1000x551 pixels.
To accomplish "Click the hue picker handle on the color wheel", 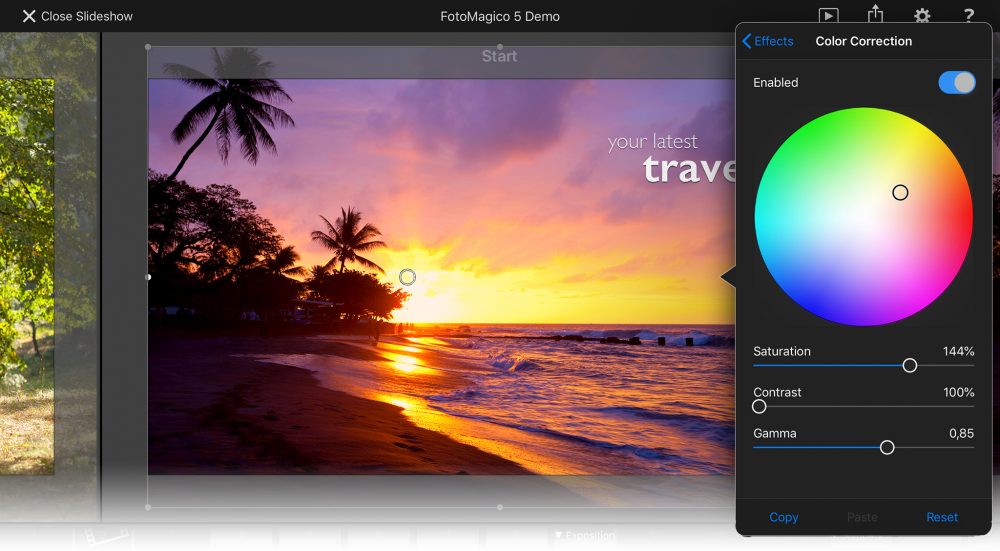I will click(x=900, y=193).
